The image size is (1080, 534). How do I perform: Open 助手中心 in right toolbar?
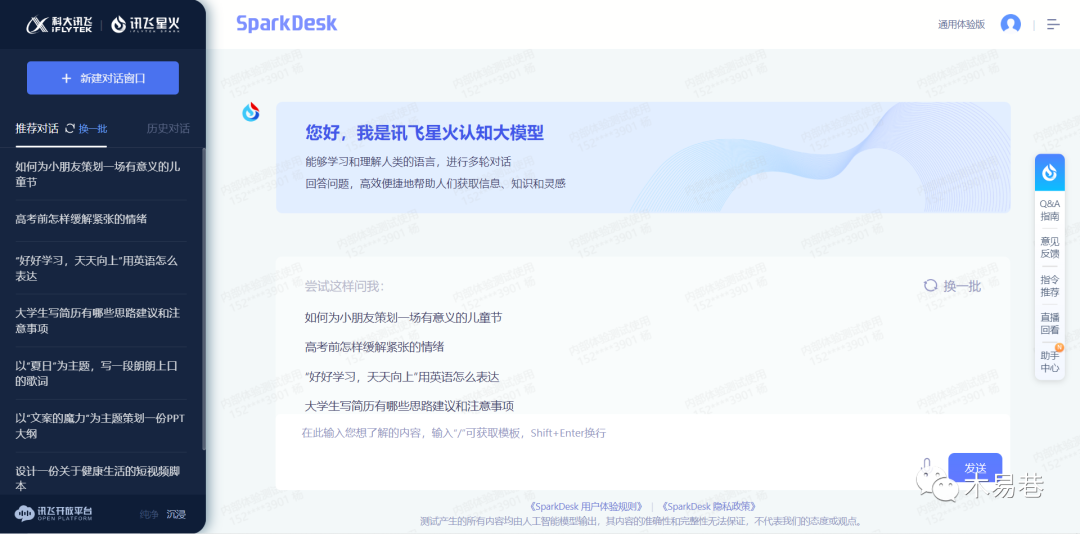[x=1050, y=362]
